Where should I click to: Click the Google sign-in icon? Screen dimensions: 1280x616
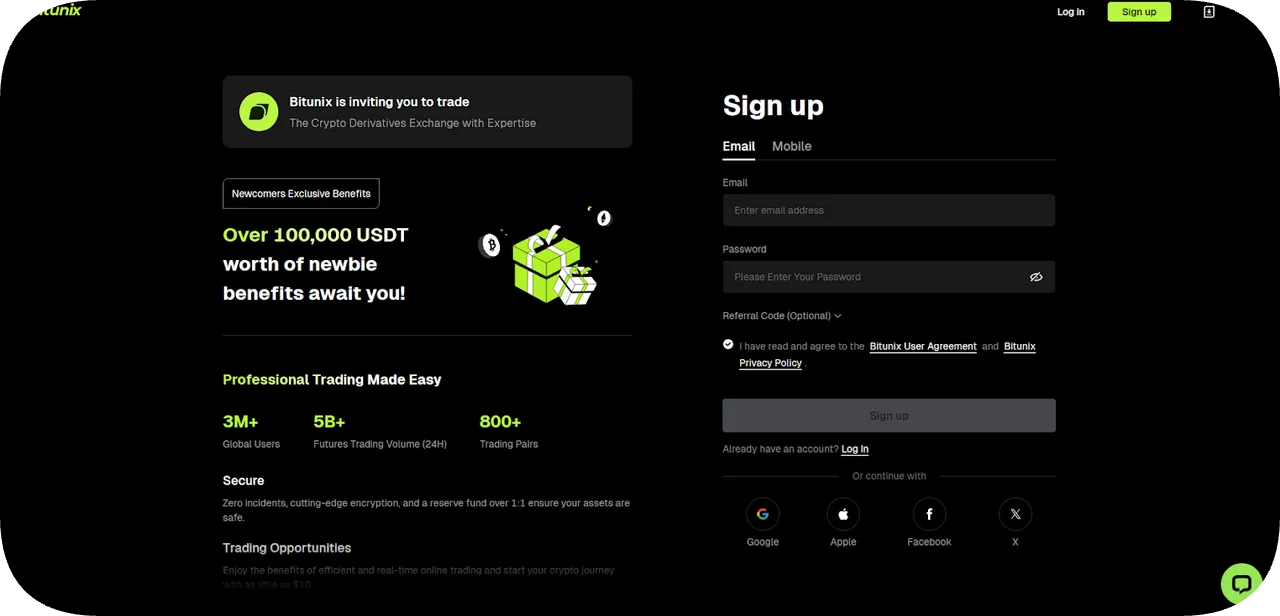pos(762,514)
